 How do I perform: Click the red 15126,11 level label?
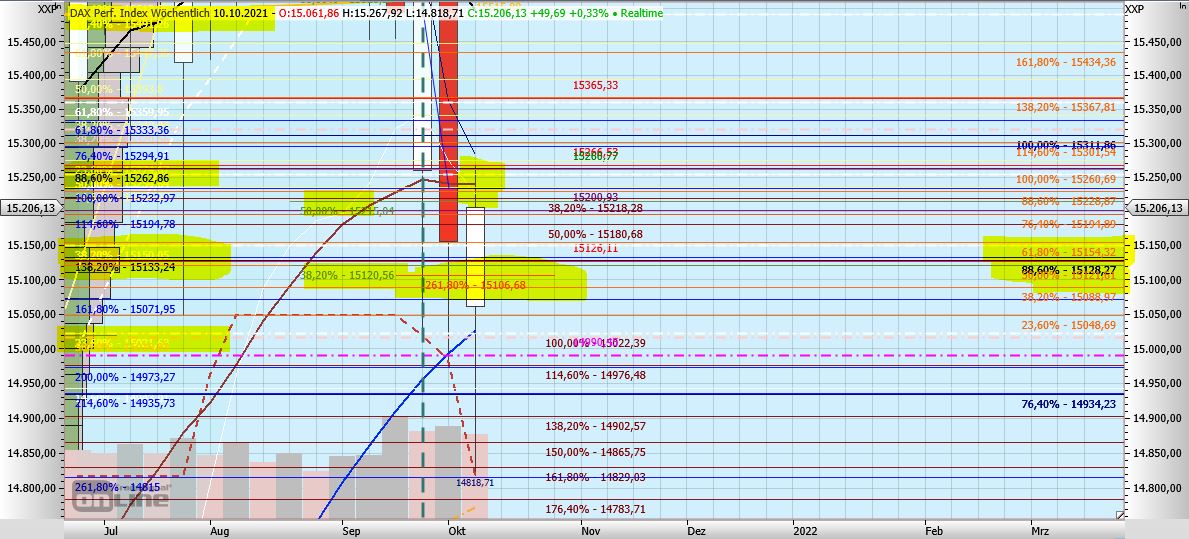coord(595,248)
